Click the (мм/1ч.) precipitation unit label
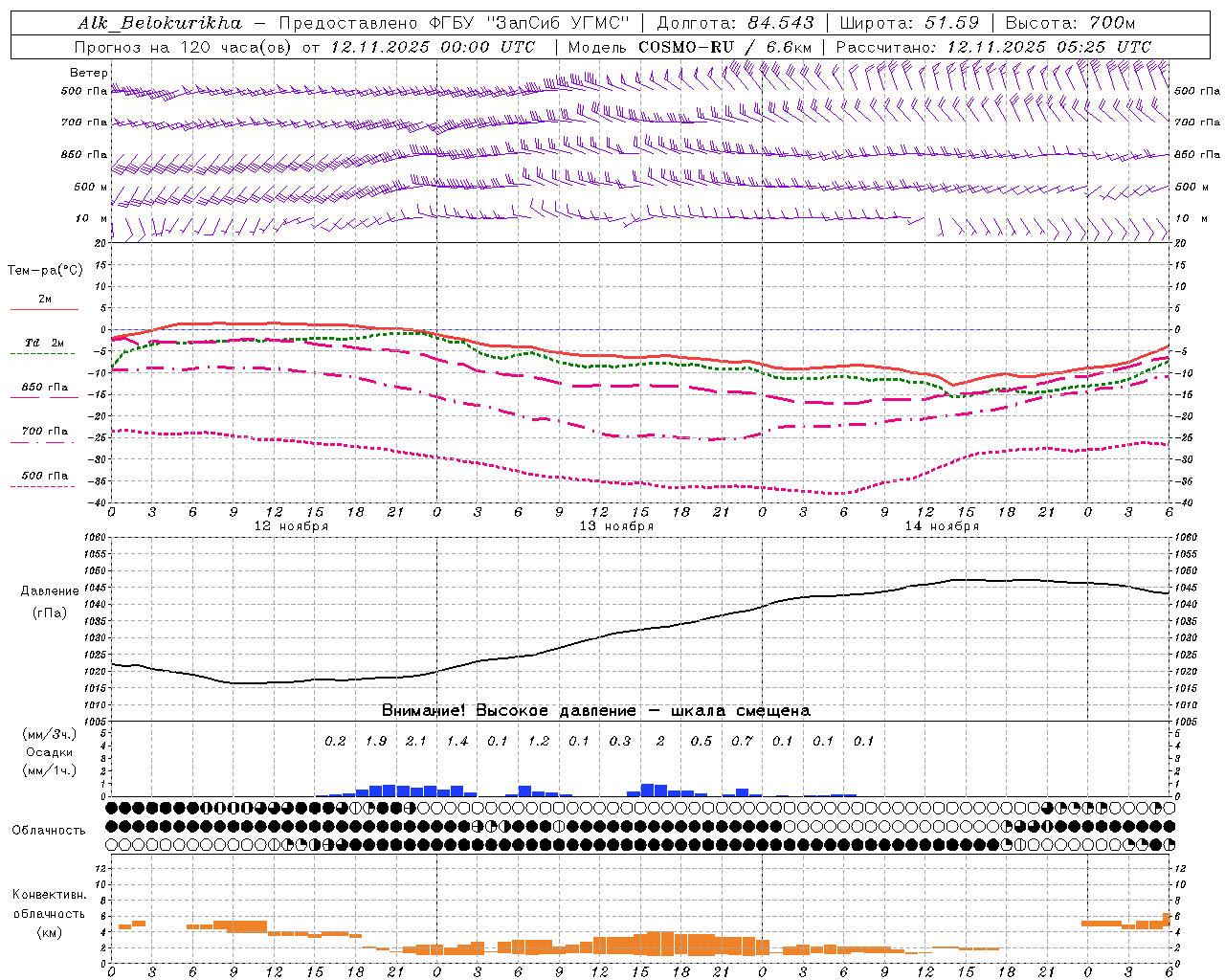Image resolution: width=1225 pixels, height=980 pixels. [49, 770]
